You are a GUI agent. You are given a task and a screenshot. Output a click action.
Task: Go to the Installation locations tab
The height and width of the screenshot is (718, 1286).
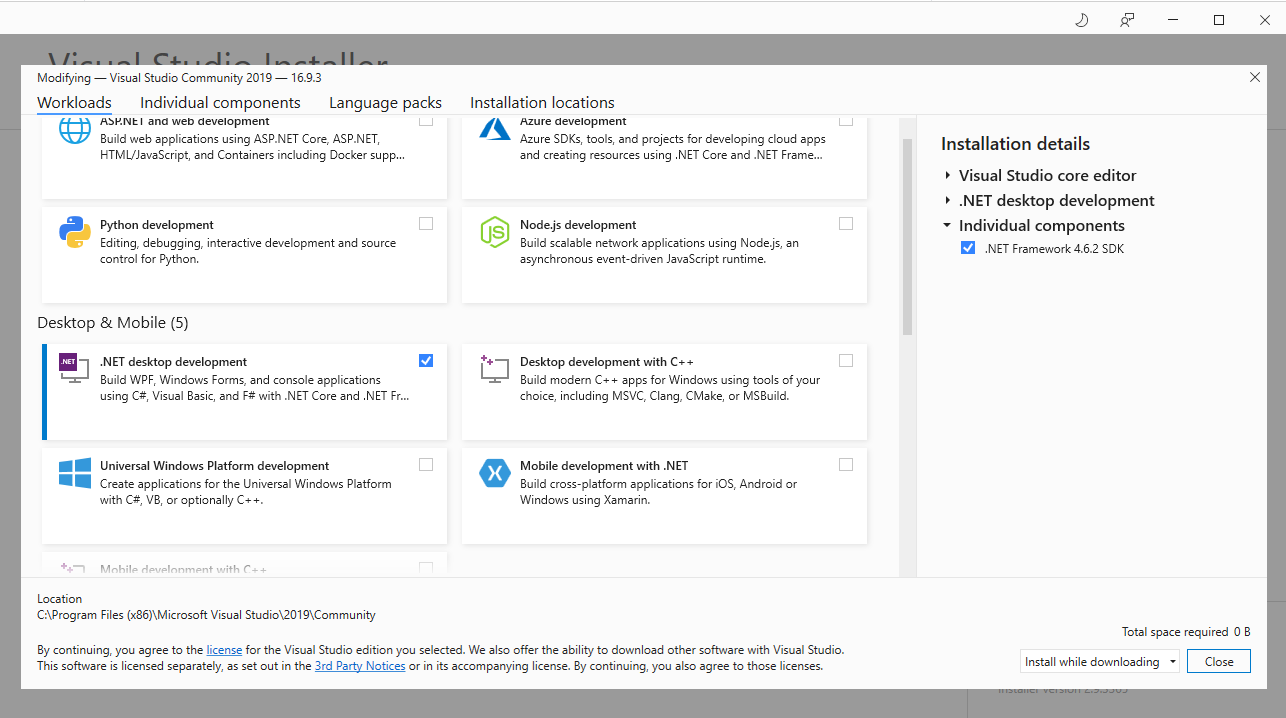(542, 102)
